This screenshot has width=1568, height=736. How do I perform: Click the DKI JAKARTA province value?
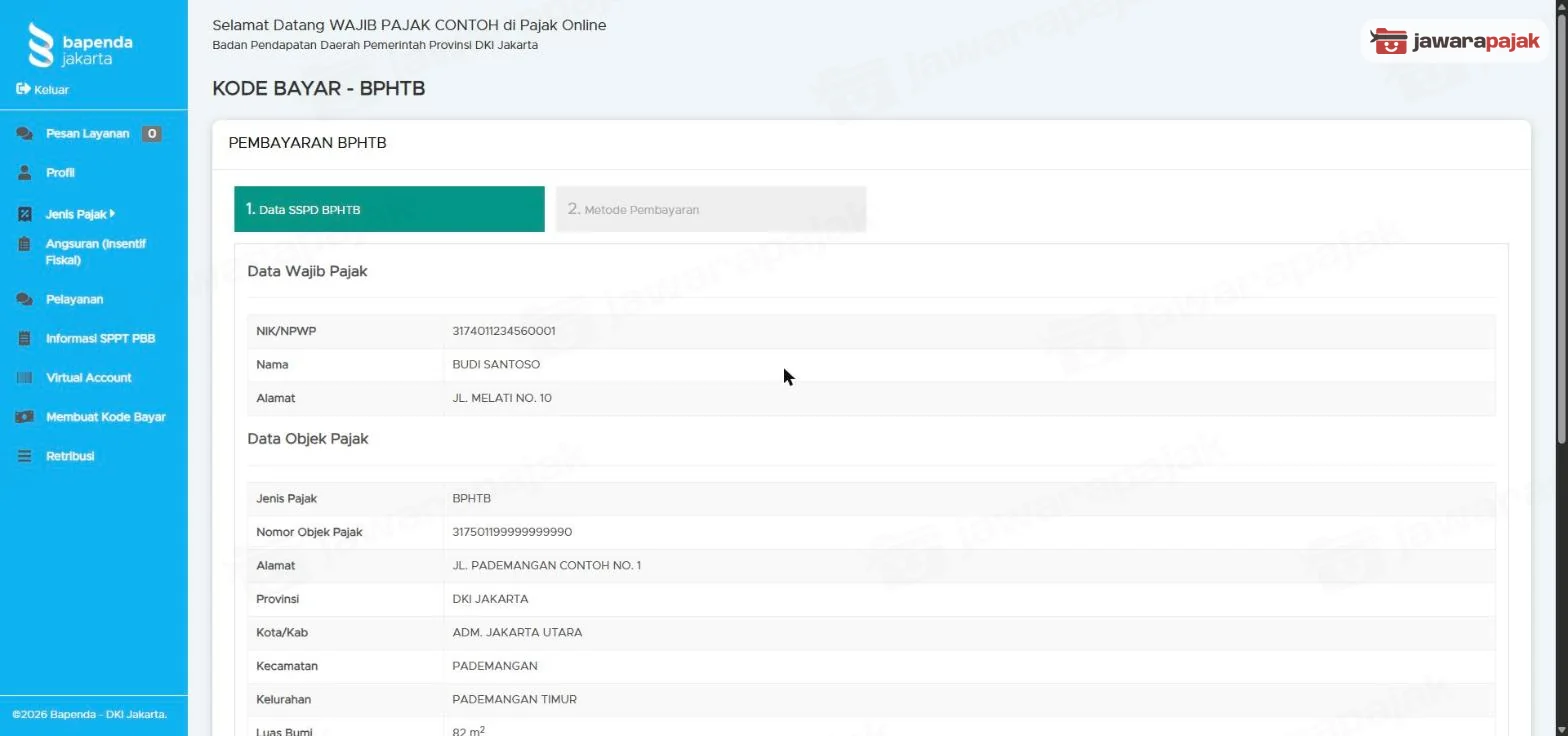tap(490, 599)
